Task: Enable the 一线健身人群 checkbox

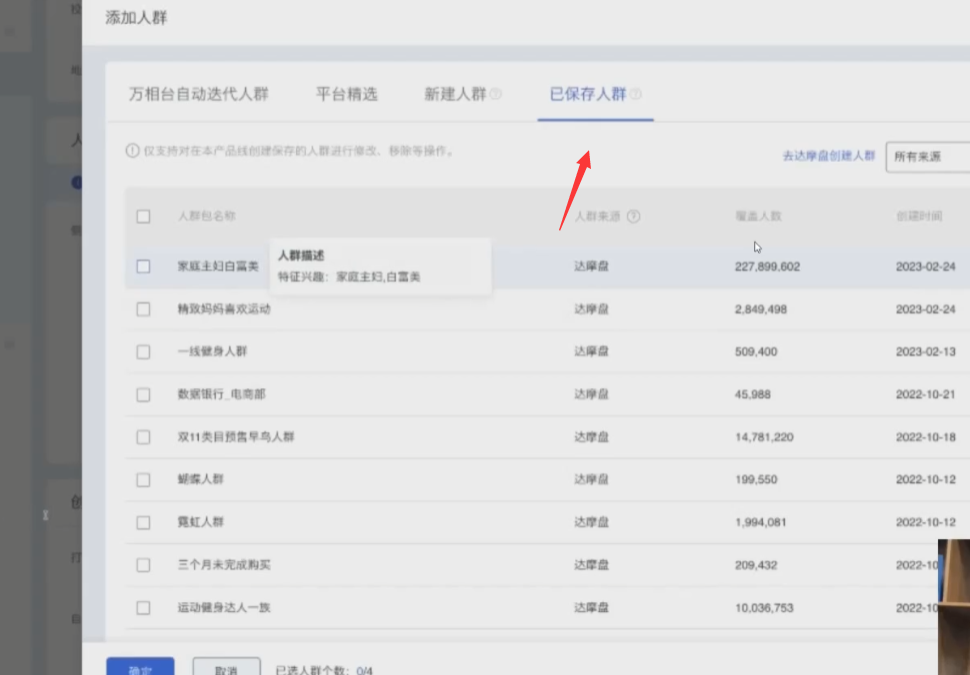Action: coord(143,352)
